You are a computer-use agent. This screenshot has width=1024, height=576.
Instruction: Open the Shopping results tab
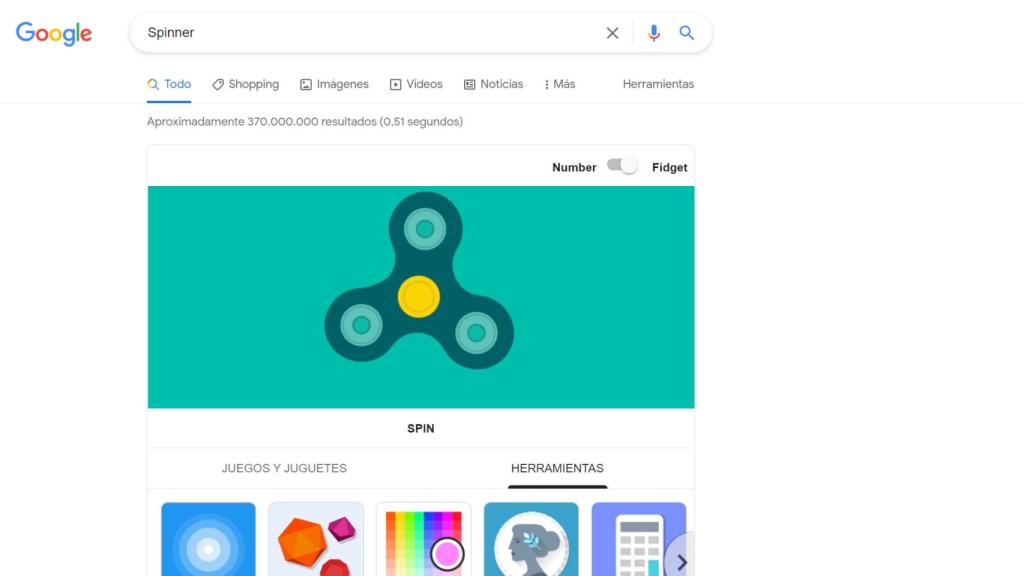pyautogui.click(x=246, y=84)
